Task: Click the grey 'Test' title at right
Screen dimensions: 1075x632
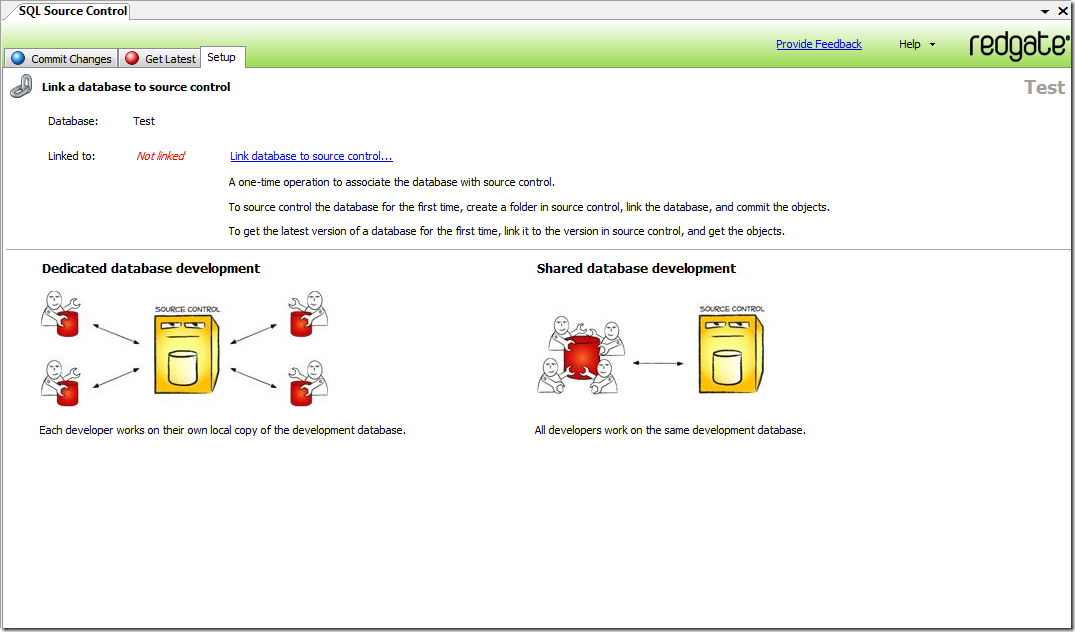Action: pos(1045,88)
